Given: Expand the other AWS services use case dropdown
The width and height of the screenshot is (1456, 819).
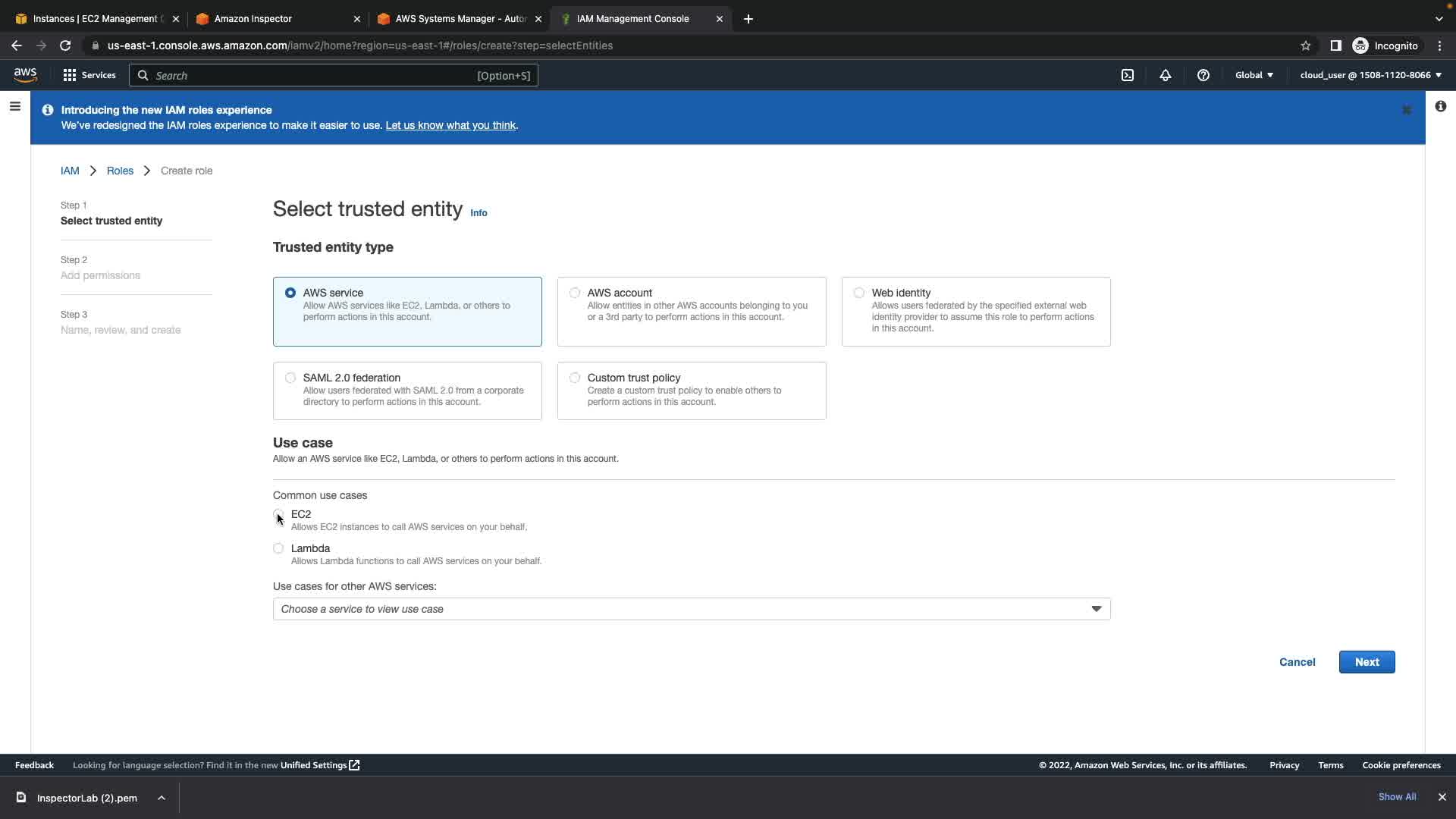Looking at the screenshot, I should click(x=691, y=609).
